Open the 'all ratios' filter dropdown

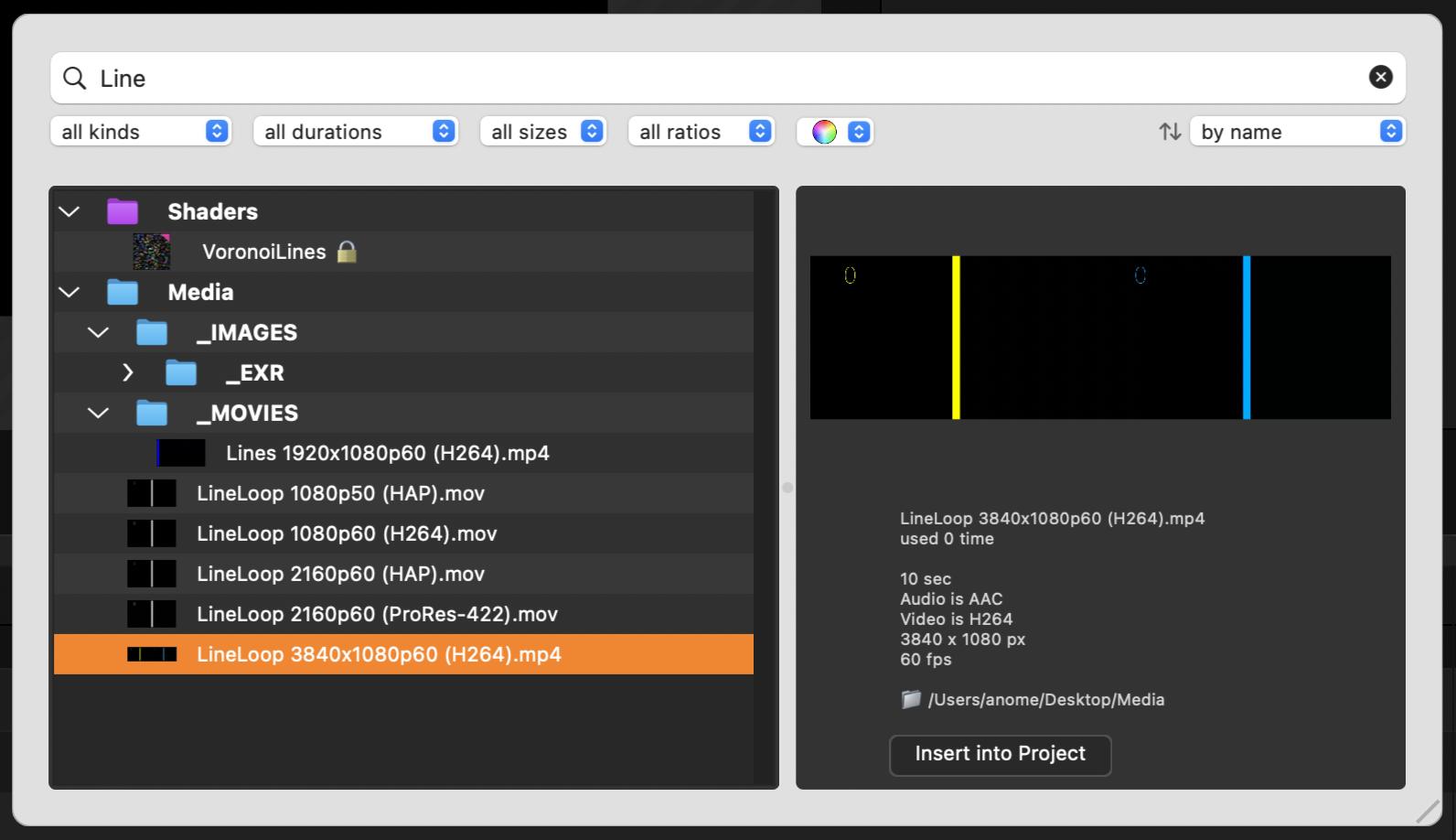point(701,132)
